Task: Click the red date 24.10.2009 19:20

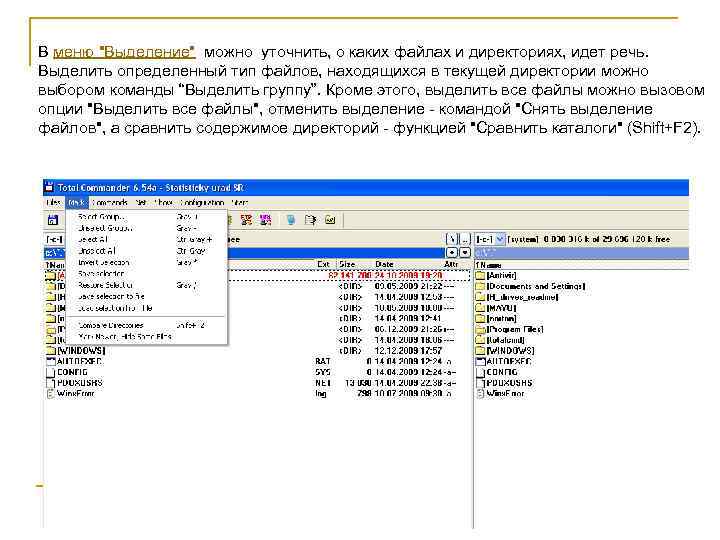Action: pyautogui.click(x=408, y=275)
